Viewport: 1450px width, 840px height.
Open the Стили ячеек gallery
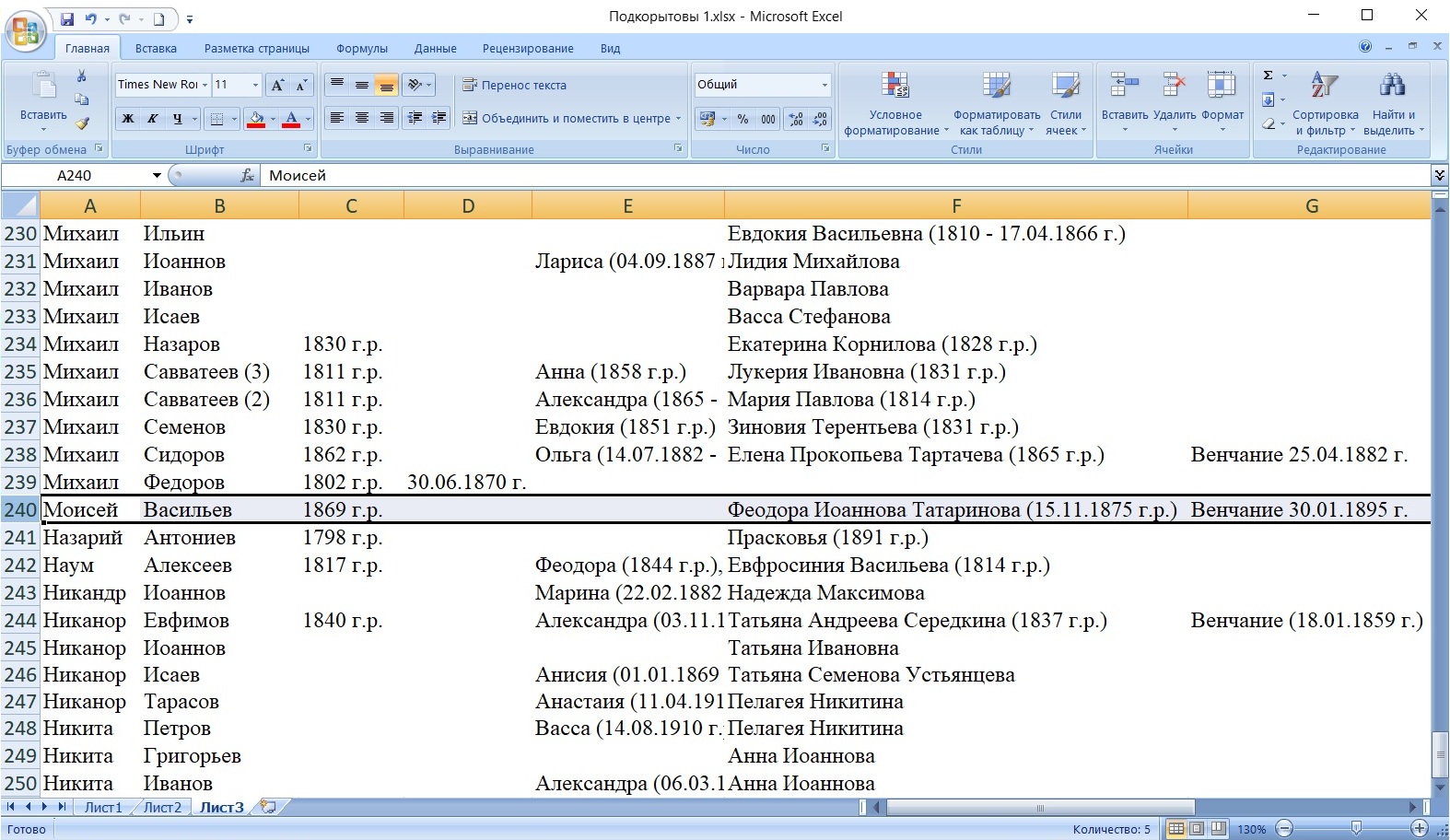(x=1066, y=103)
